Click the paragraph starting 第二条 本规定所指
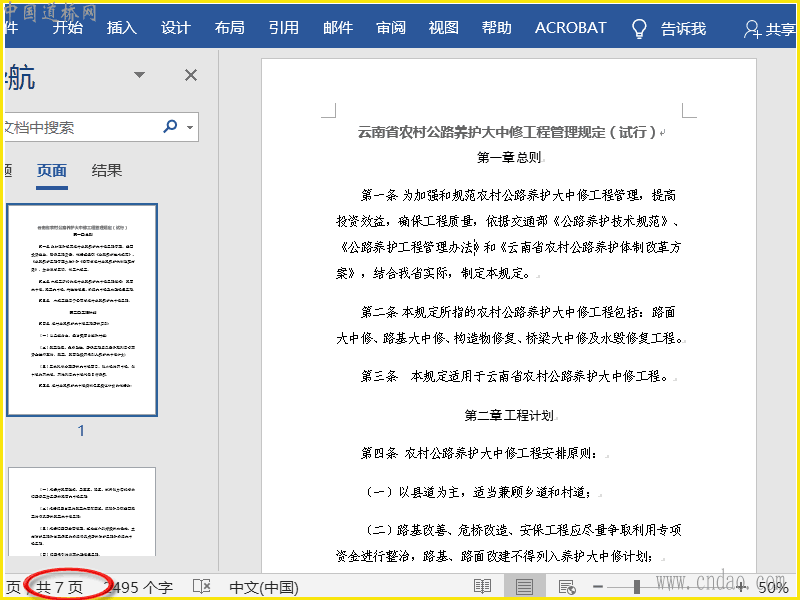 (509, 325)
